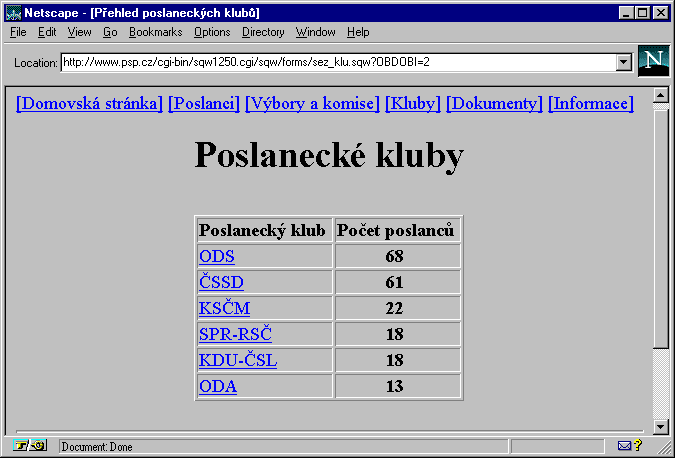
Task: Open the Options menu
Action: tap(212, 32)
